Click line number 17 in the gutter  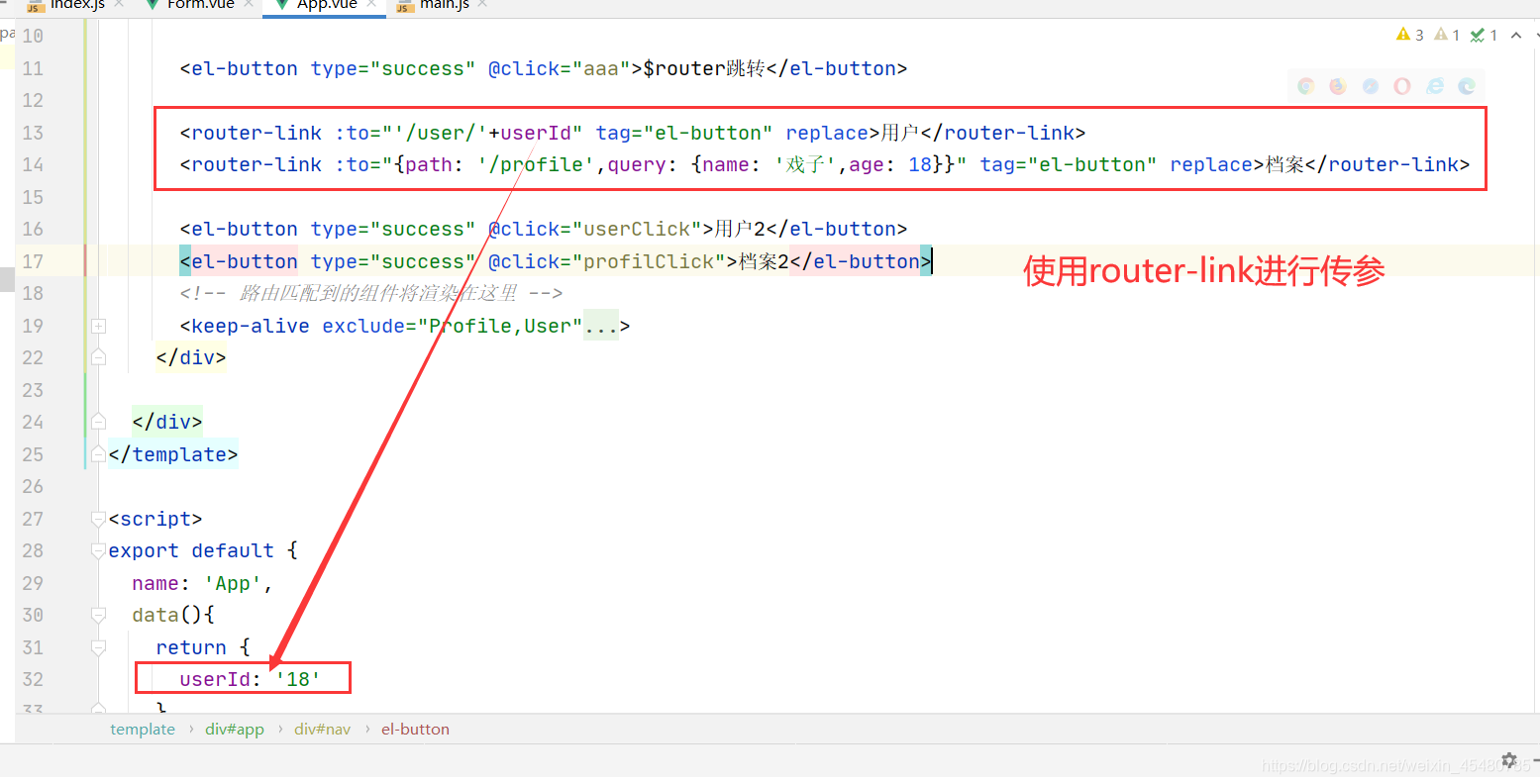pyautogui.click(x=33, y=261)
